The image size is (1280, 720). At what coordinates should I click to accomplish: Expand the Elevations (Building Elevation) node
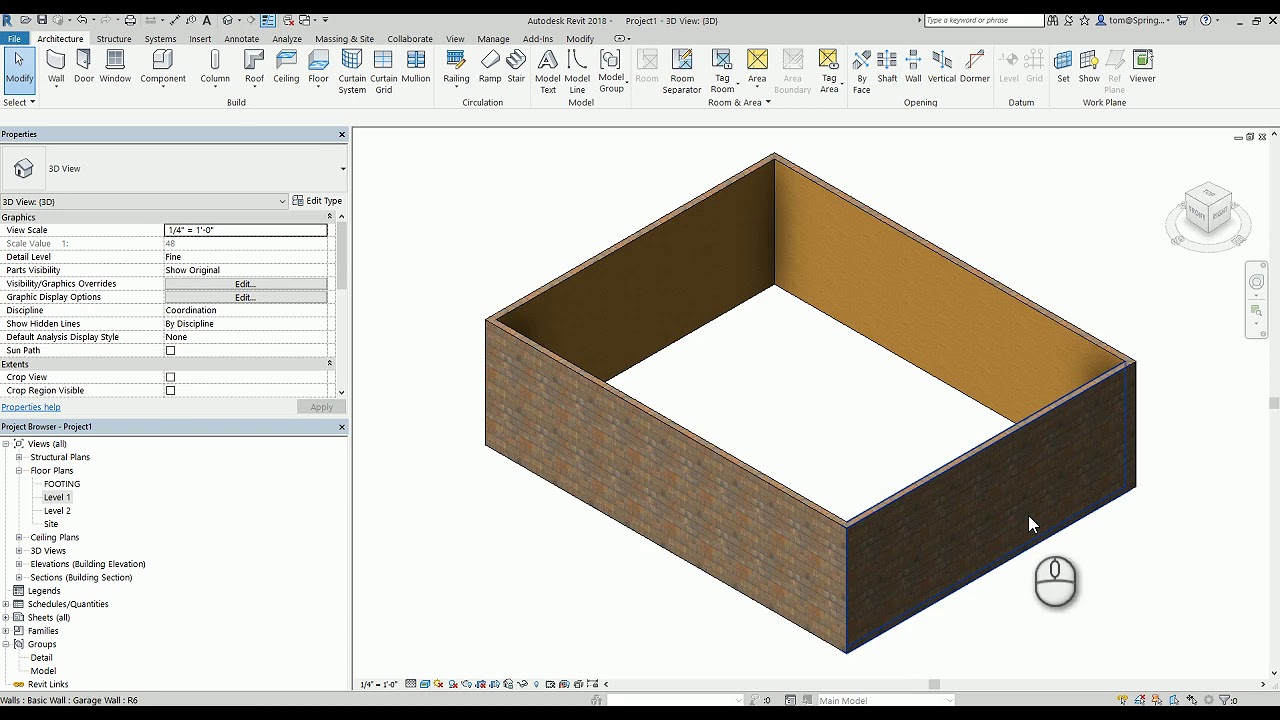19,564
